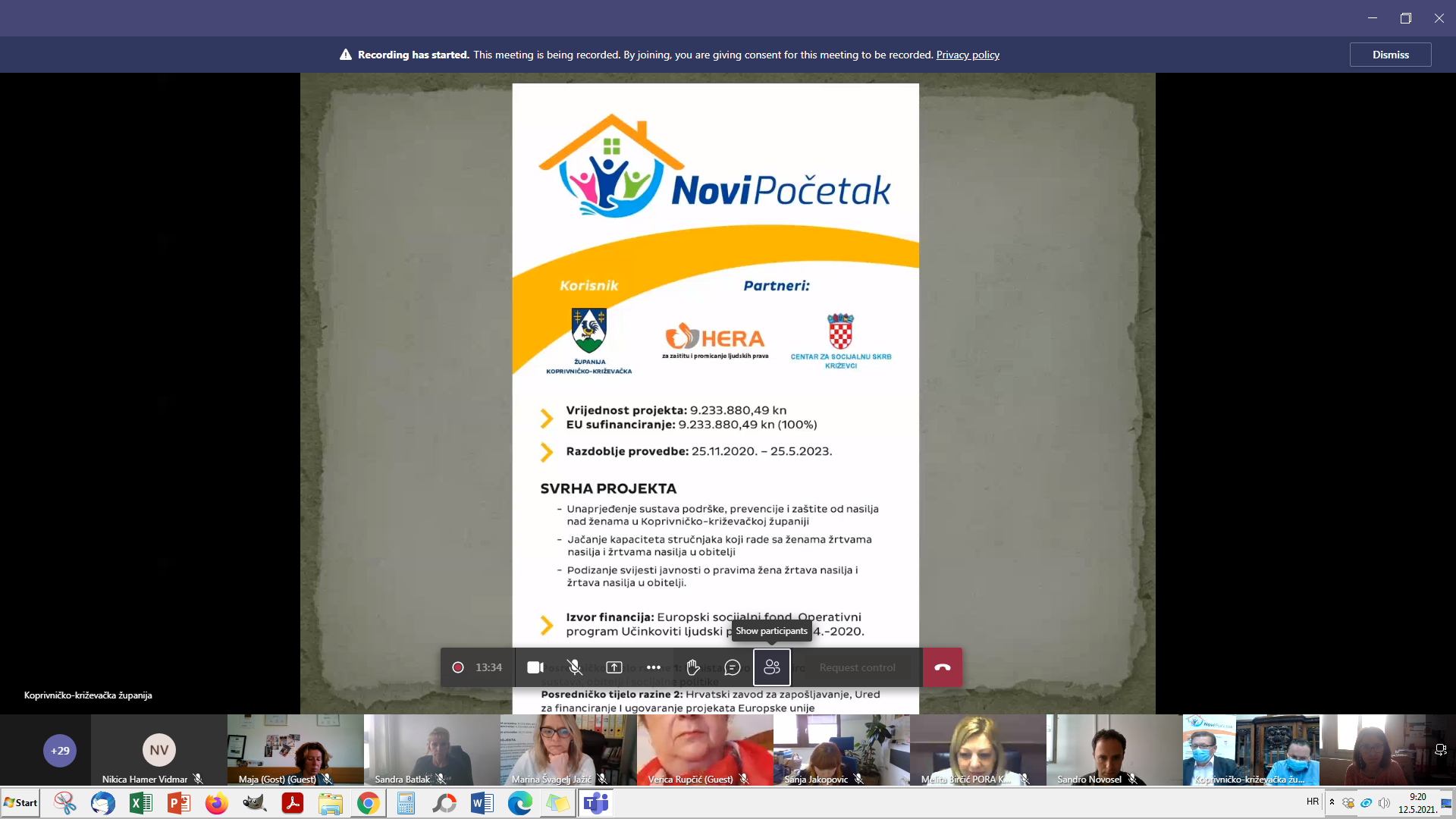Open the Privacy policy link
Screen dimensions: 1456x819
tap(968, 55)
